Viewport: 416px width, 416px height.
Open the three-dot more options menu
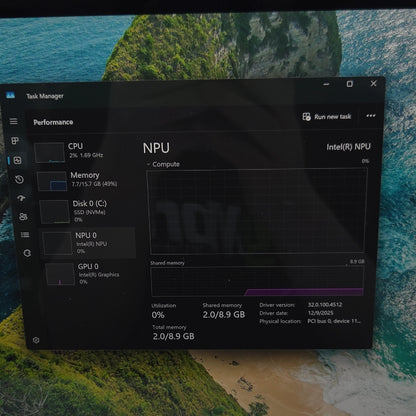(371, 116)
